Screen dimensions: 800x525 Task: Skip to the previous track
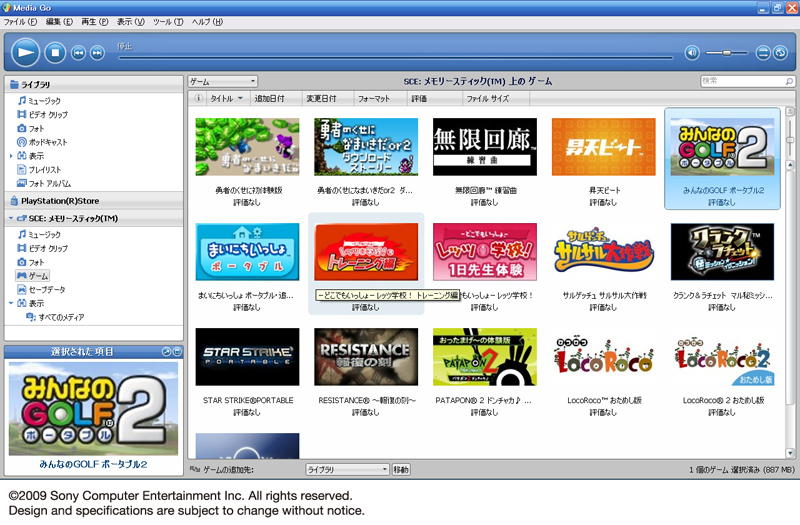click(x=78, y=53)
